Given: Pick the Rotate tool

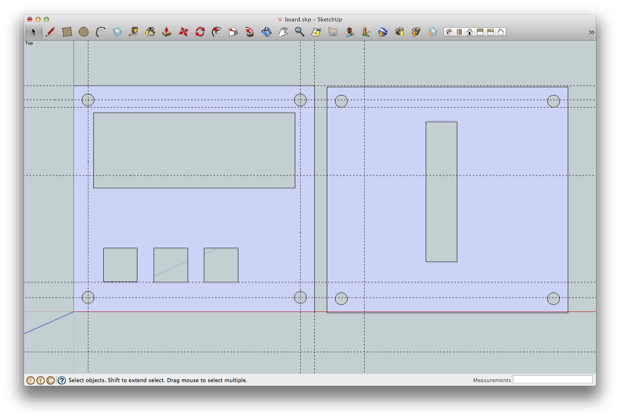Looking at the screenshot, I should point(200,32).
